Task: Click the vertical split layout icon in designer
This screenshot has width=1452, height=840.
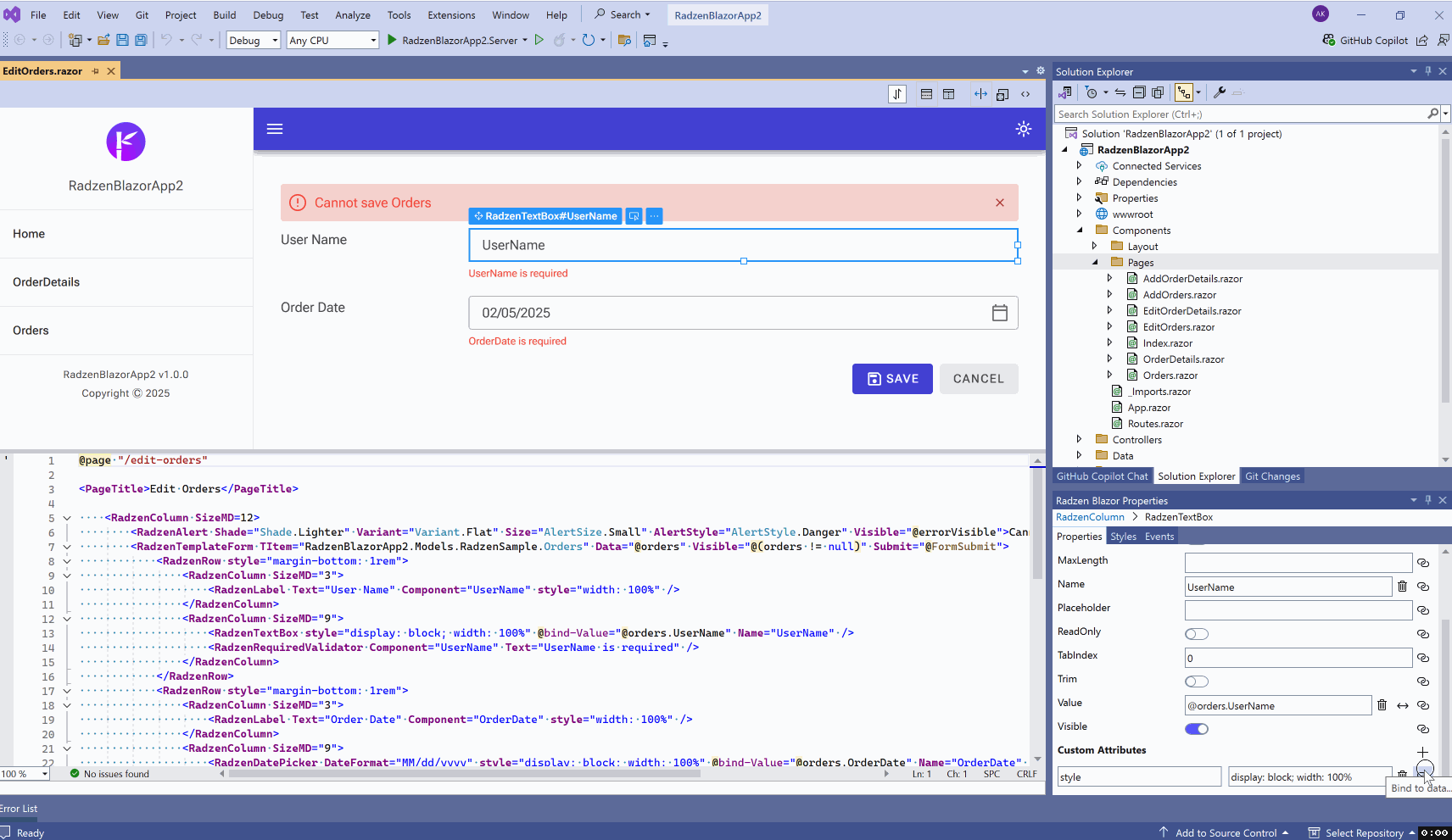Action: (x=948, y=94)
